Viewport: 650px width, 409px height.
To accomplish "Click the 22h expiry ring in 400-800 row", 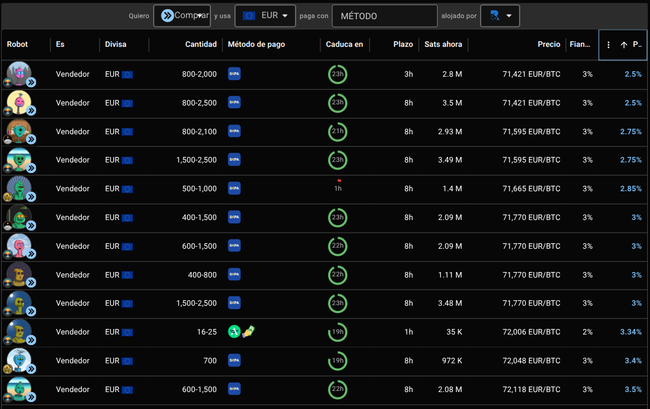I will tap(337, 275).
